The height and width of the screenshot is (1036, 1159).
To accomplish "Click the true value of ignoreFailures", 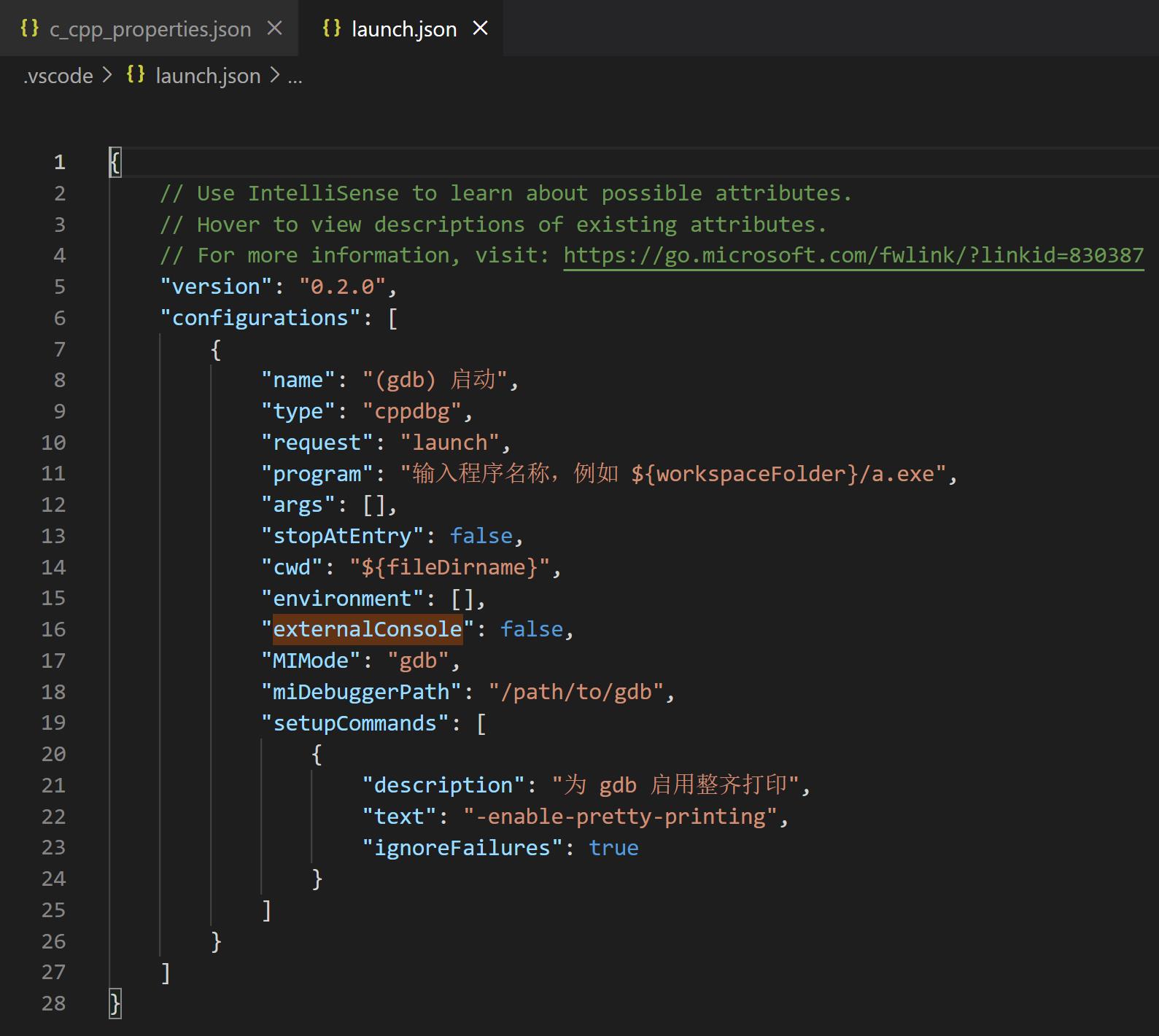I will (x=614, y=848).
